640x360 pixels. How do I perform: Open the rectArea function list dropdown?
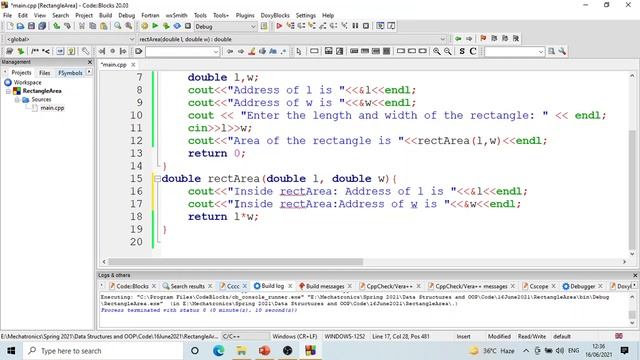click(x=442, y=39)
